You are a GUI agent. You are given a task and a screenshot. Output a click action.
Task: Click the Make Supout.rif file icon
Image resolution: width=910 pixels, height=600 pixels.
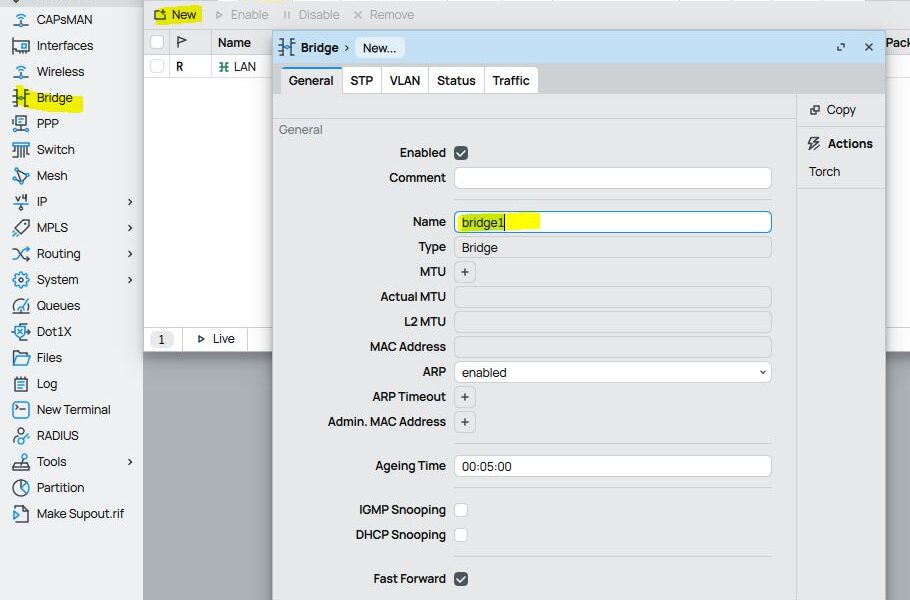[x=20, y=514]
